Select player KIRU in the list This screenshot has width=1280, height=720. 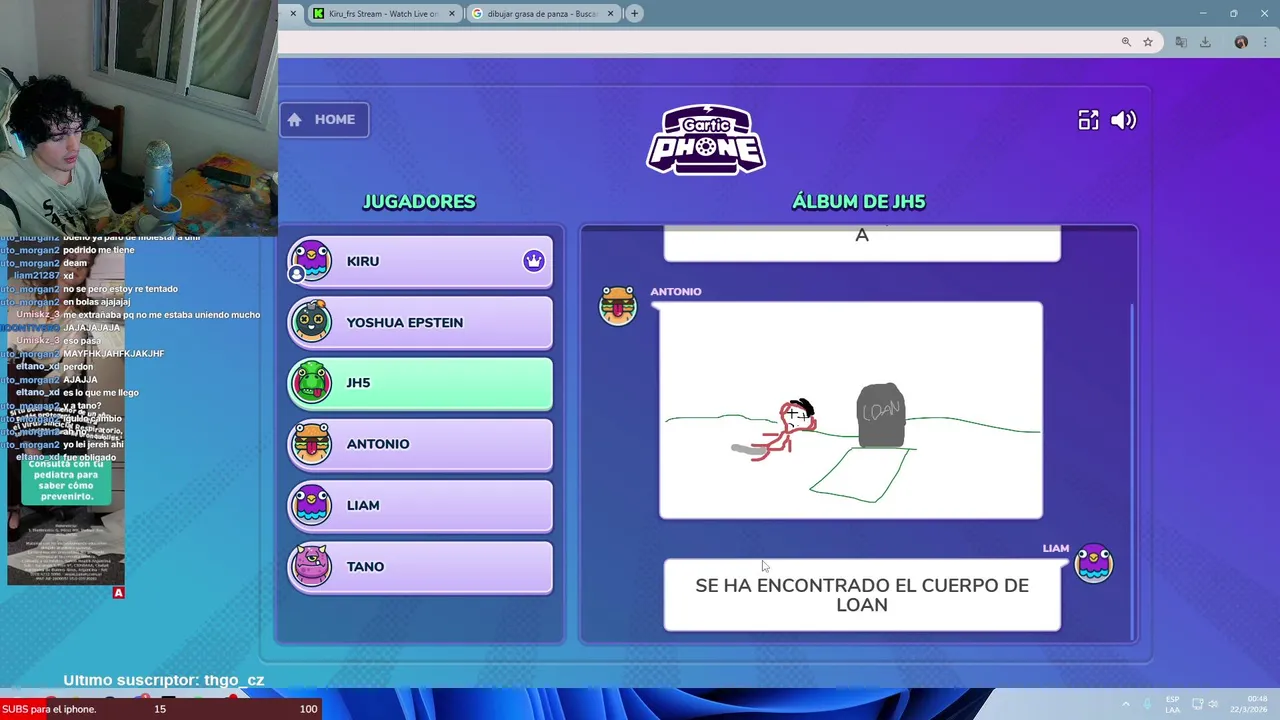420,262
